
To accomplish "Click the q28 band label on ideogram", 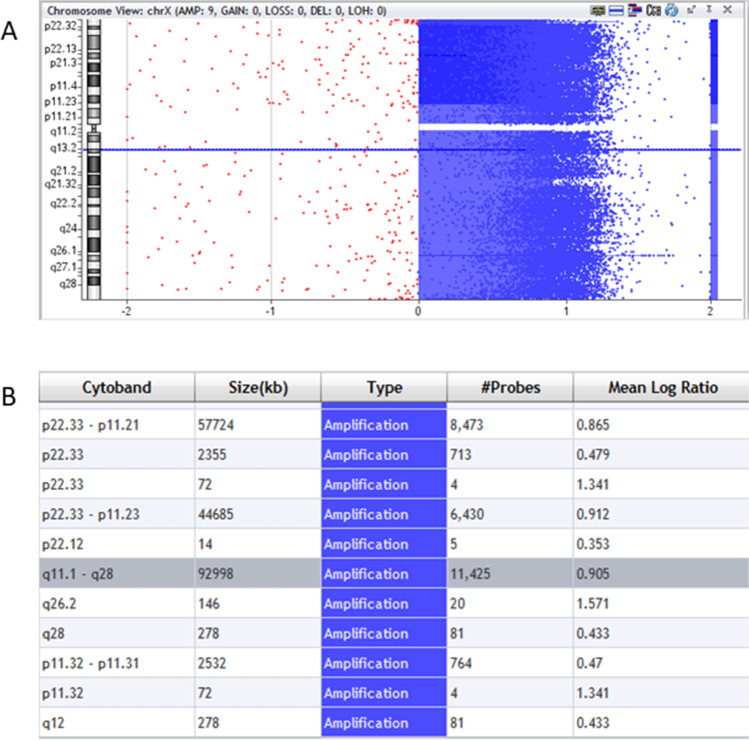I will click(x=68, y=284).
